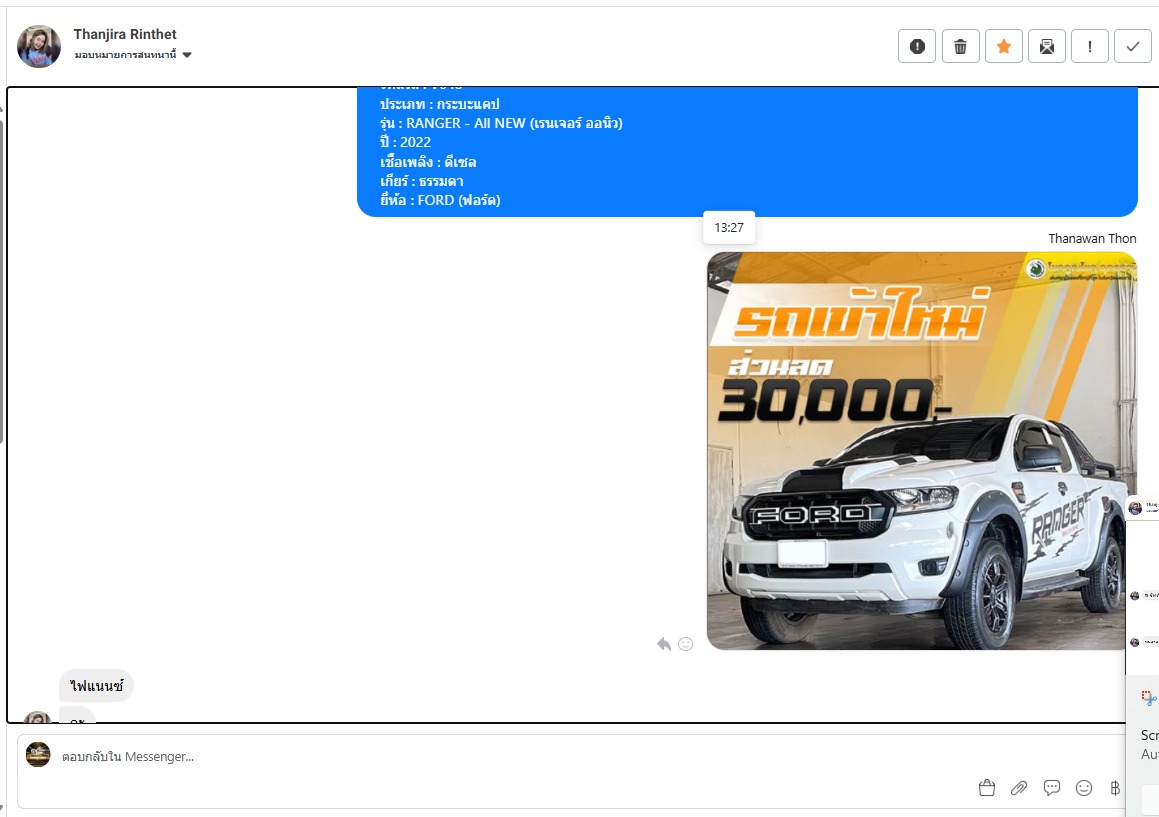This screenshot has width=1159, height=817.
Task: Click the 13:27 timestamp label
Action: (729, 228)
